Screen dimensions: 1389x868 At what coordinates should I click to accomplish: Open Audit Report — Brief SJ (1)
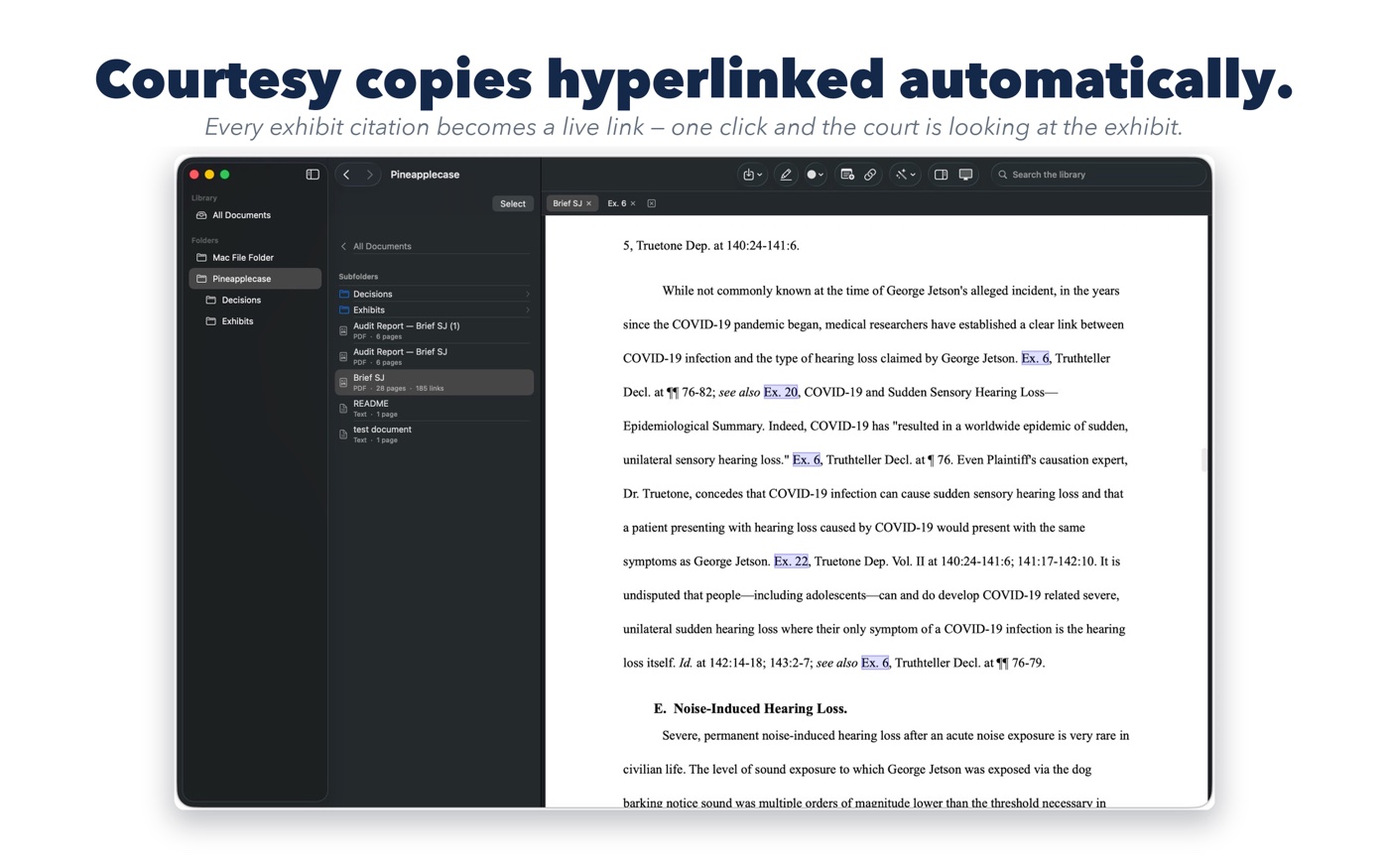435,330
